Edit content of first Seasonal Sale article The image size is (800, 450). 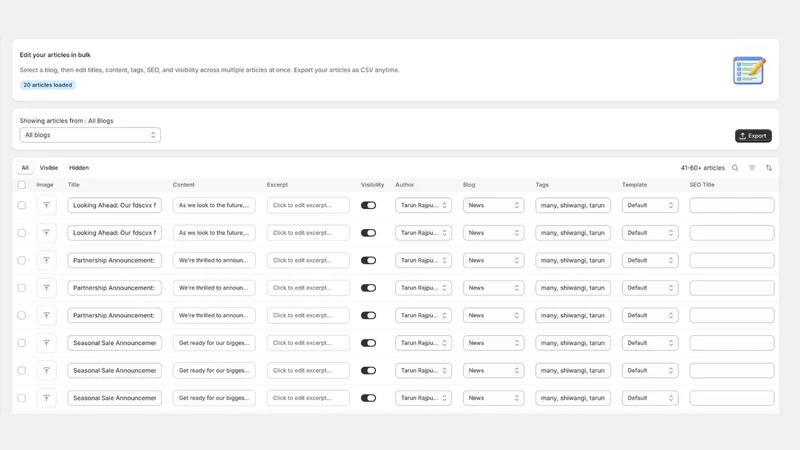pos(214,343)
